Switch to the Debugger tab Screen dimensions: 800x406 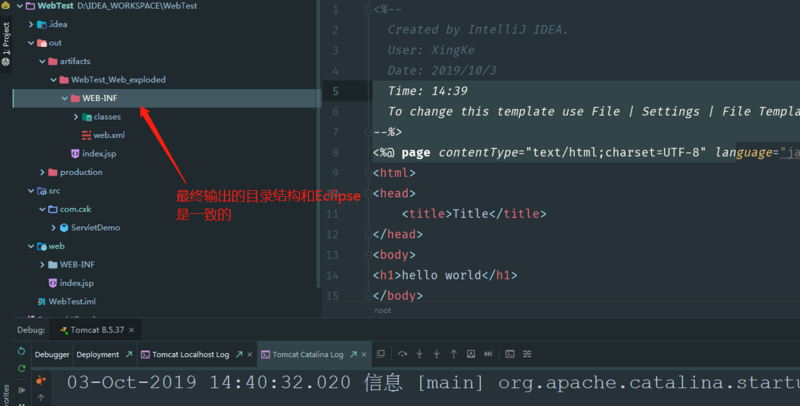(52, 354)
